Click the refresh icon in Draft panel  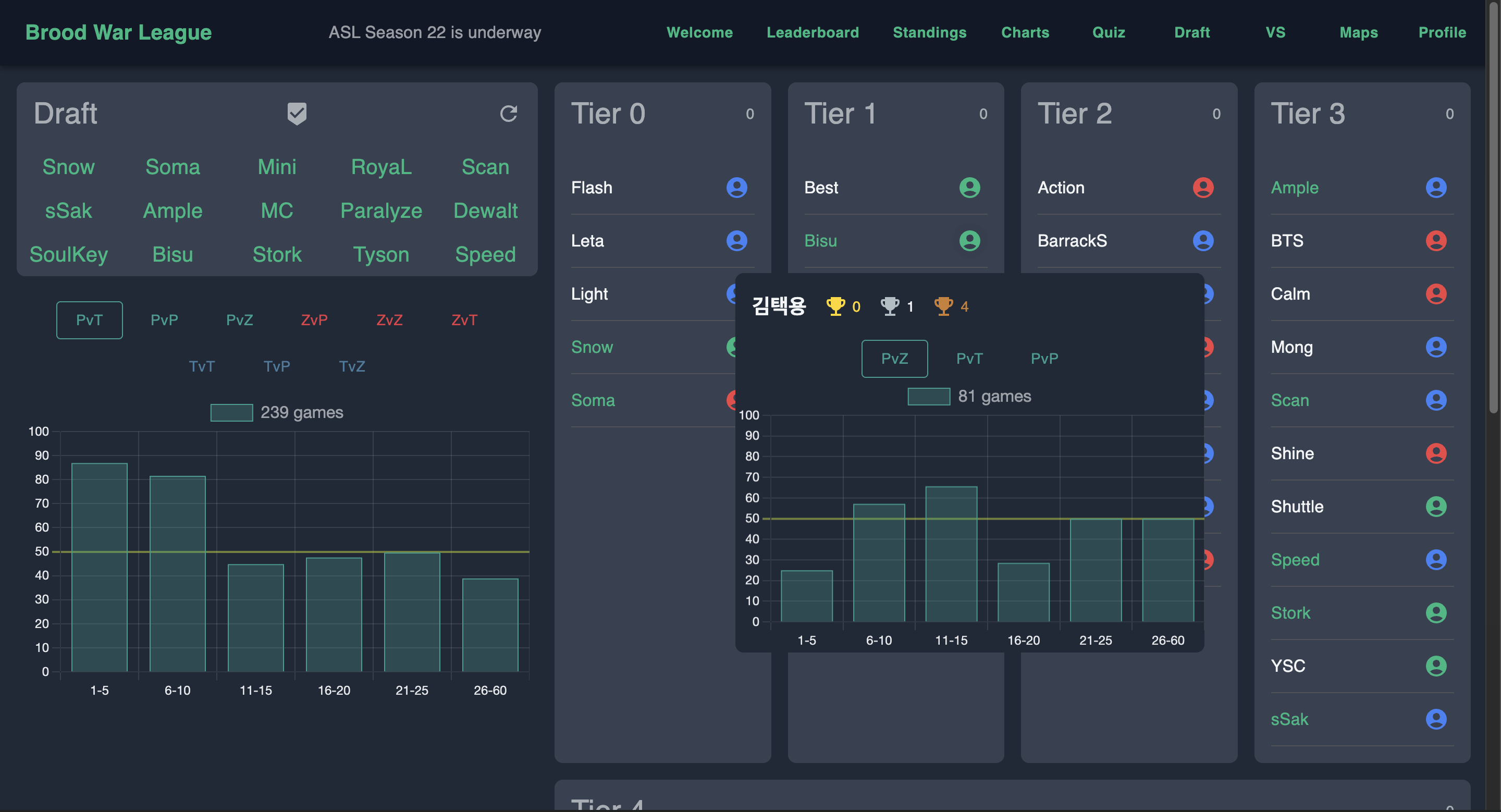tap(509, 114)
